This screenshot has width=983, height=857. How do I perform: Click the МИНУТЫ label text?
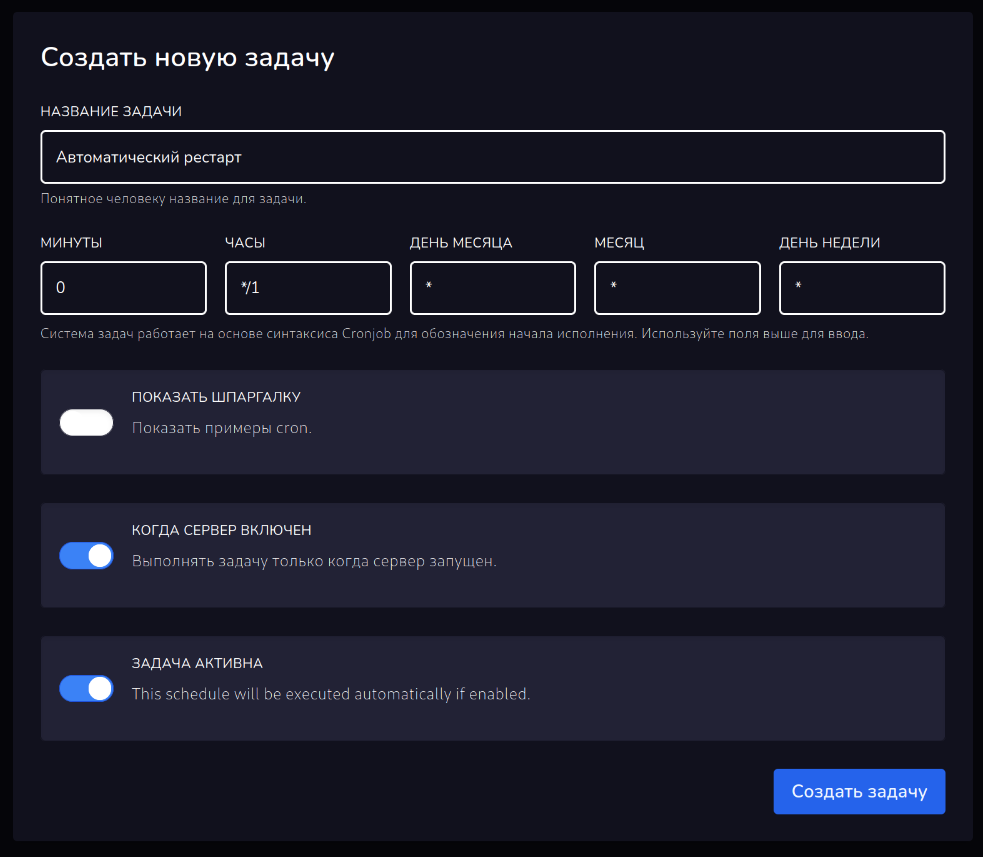coord(71,243)
